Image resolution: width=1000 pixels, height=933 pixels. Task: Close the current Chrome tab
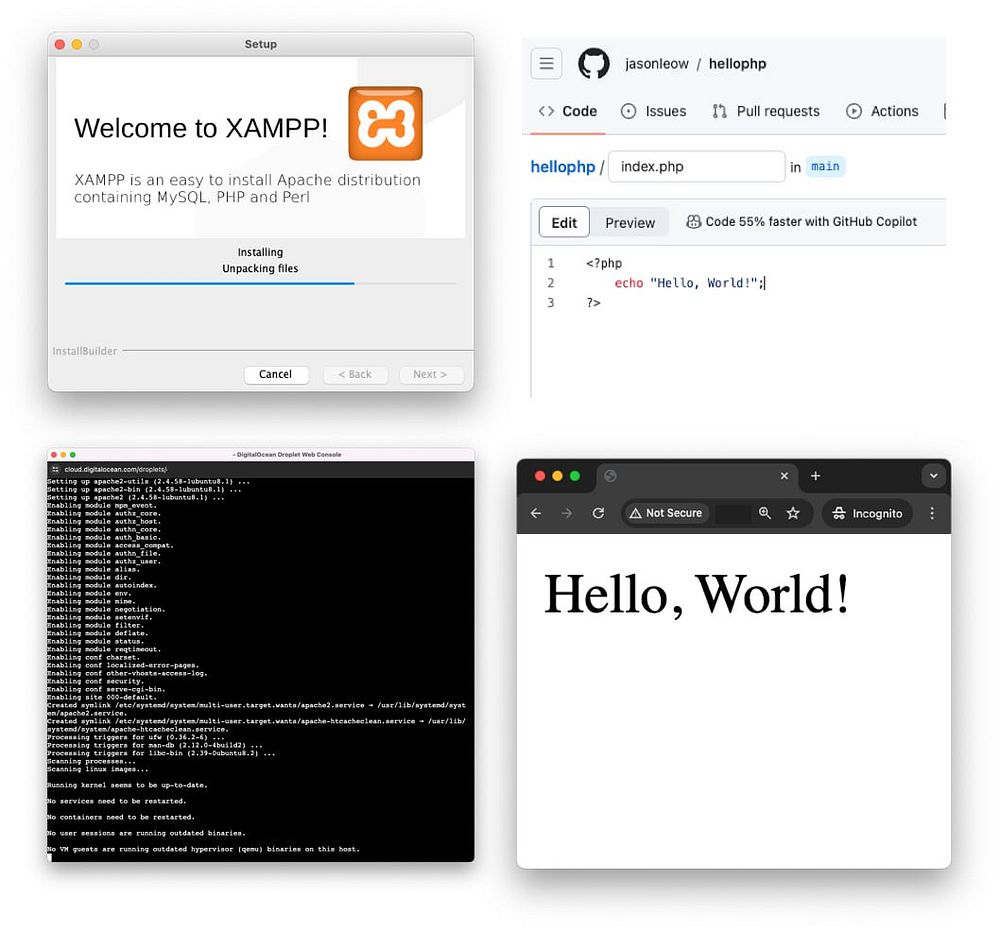pyautogui.click(x=784, y=476)
